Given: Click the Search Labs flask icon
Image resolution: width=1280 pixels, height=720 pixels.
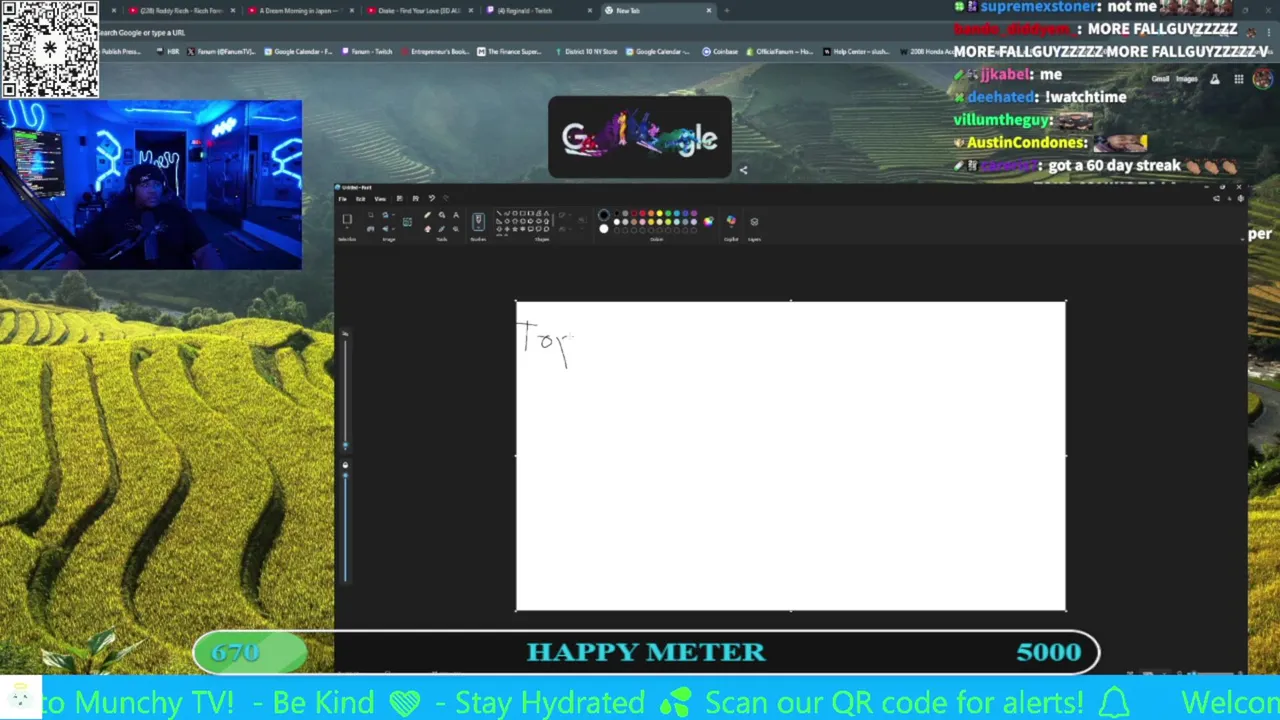Looking at the screenshot, I should tap(1214, 79).
